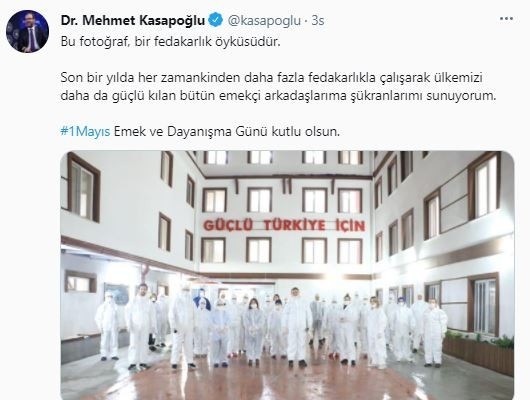This screenshot has width=530, height=400.
Task: Open Mehmet Kasapoğlu's round profile avatar
Action: coord(27,31)
